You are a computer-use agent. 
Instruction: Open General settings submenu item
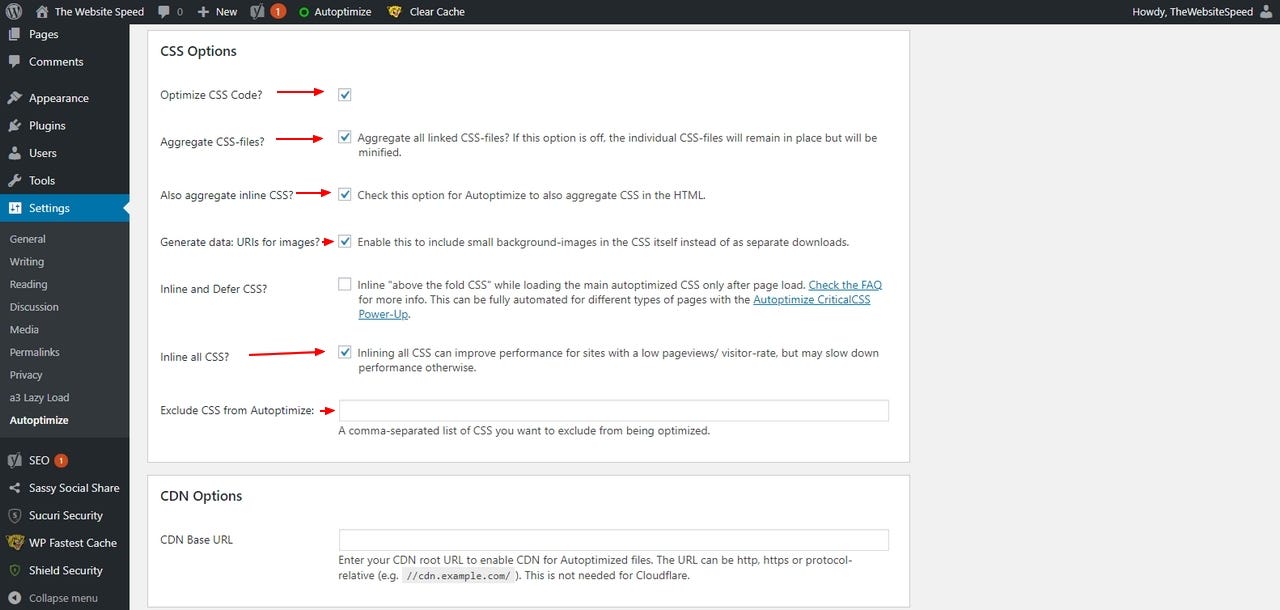click(x=28, y=239)
